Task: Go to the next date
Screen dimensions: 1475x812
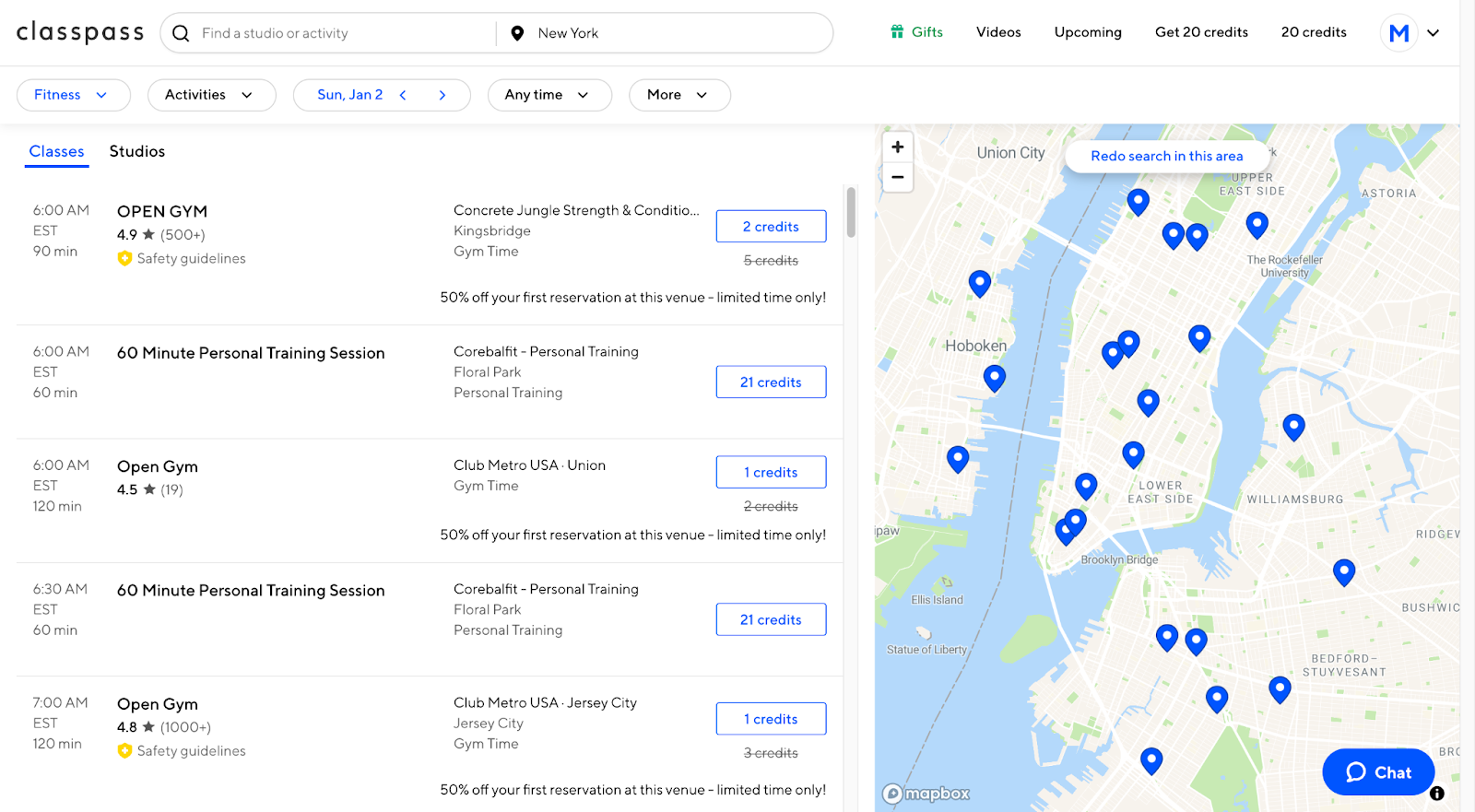Action: [x=442, y=95]
